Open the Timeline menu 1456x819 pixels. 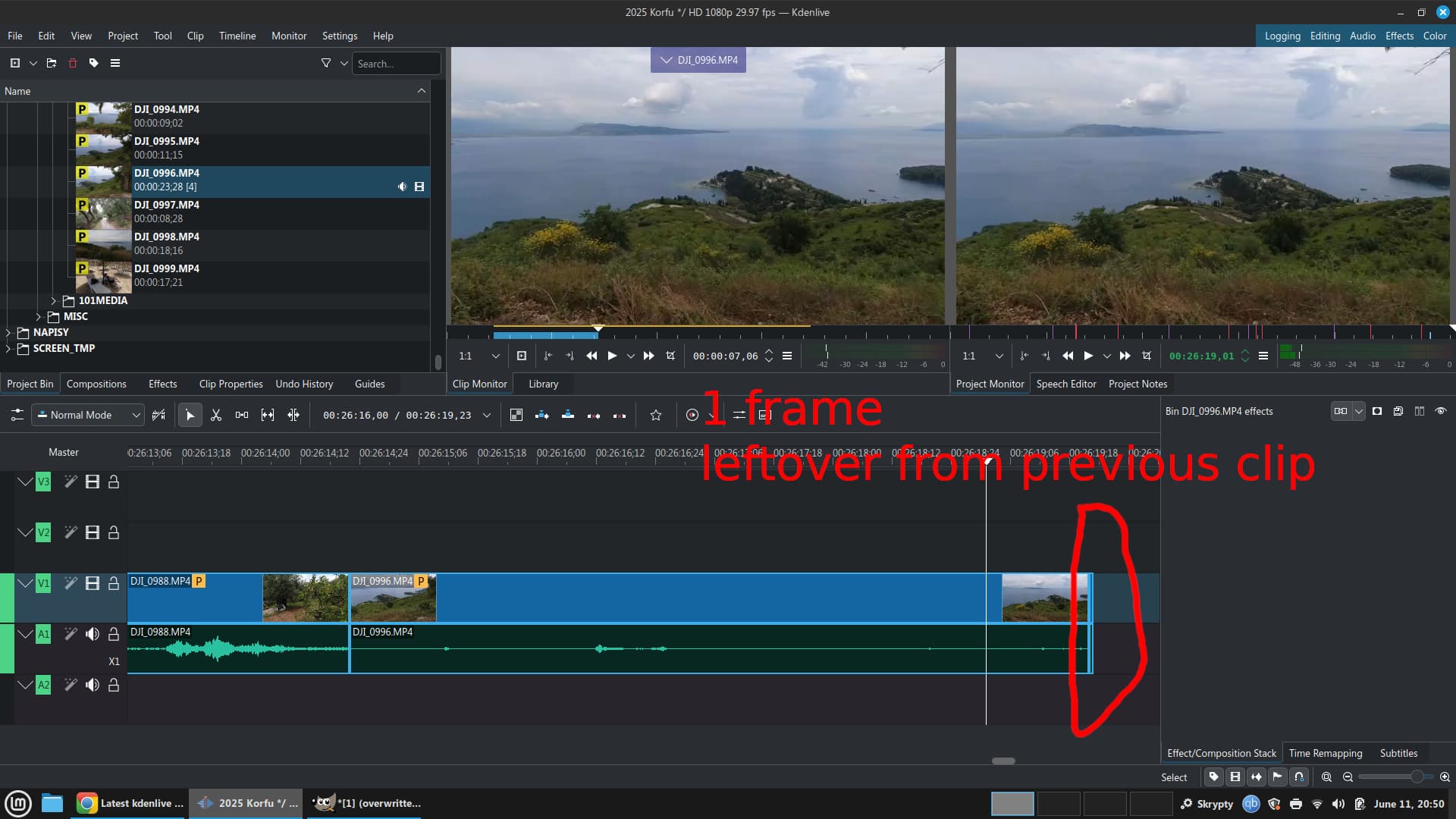coord(237,36)
